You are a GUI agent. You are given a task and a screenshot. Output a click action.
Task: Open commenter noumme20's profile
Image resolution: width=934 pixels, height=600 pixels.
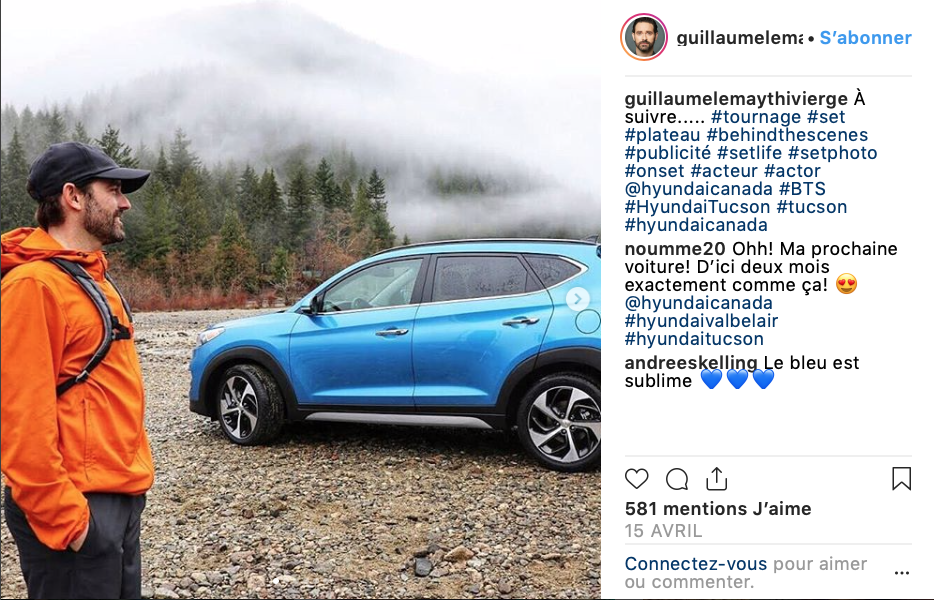point(675,248)
